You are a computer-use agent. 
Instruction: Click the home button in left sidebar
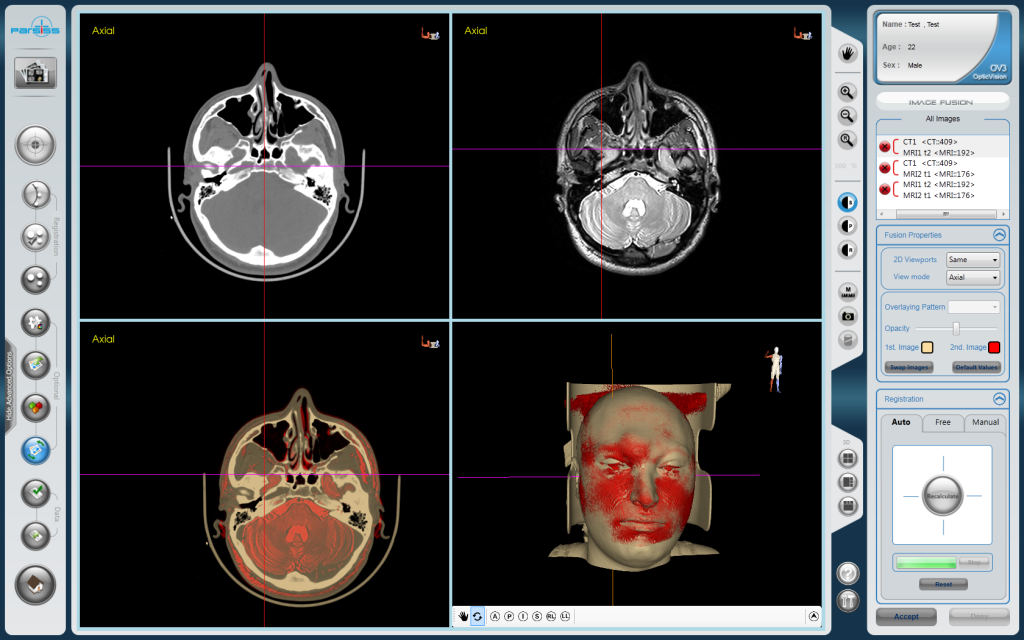pos(35,585)
